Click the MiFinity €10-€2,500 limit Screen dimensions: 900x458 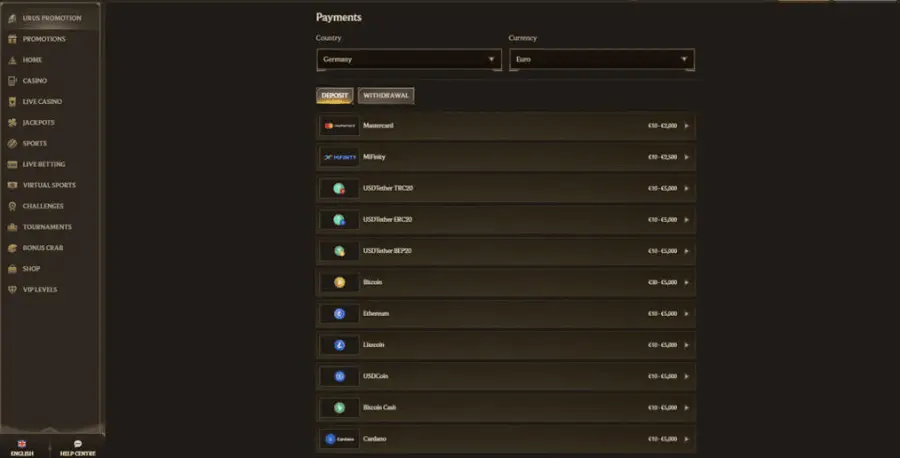[x=662, y=157]
